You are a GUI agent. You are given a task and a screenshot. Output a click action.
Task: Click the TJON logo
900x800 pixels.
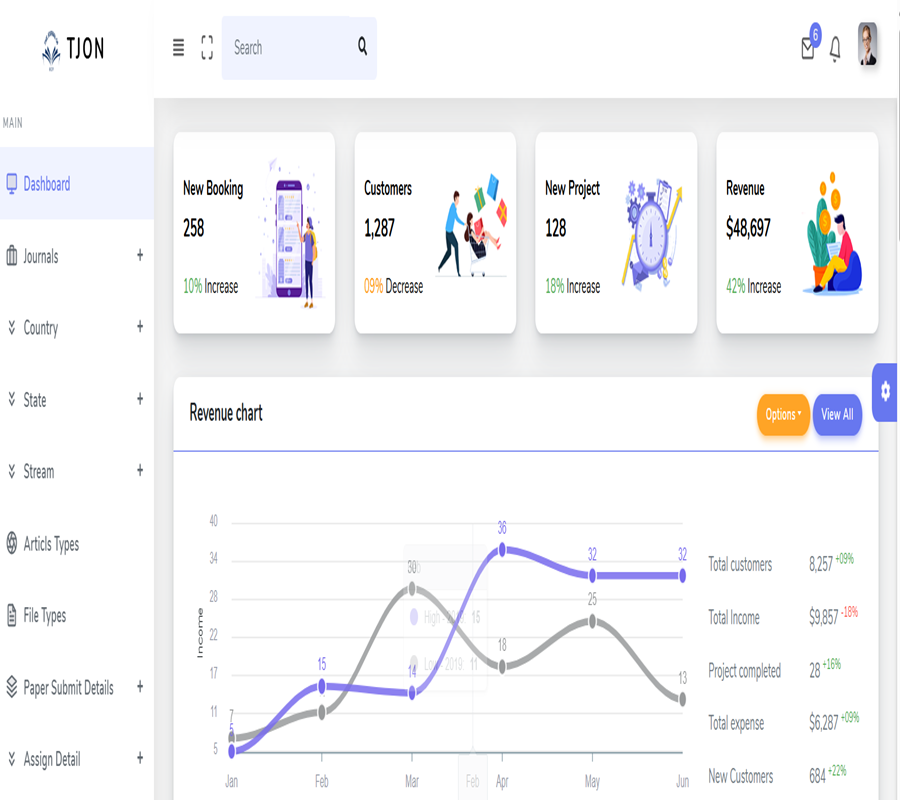(x=73, y=48)
